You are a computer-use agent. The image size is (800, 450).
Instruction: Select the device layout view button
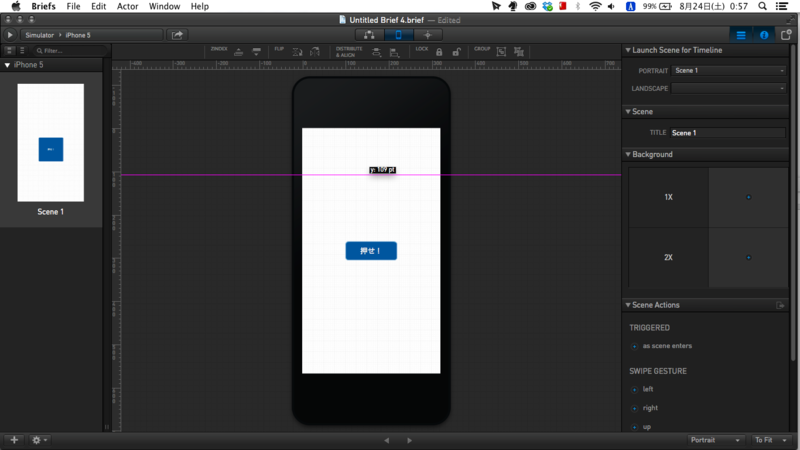click(x=398, y=35)
